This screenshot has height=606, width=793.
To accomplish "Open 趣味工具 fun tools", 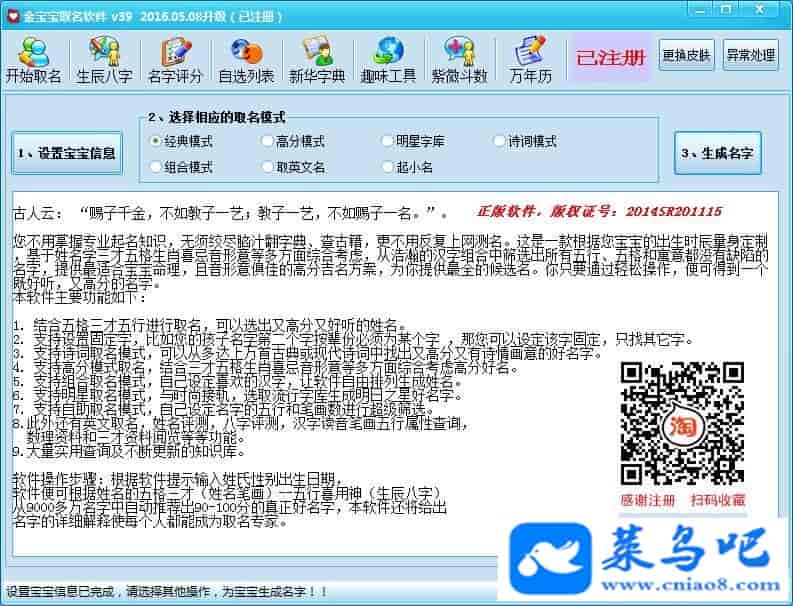I will [388, 58].
